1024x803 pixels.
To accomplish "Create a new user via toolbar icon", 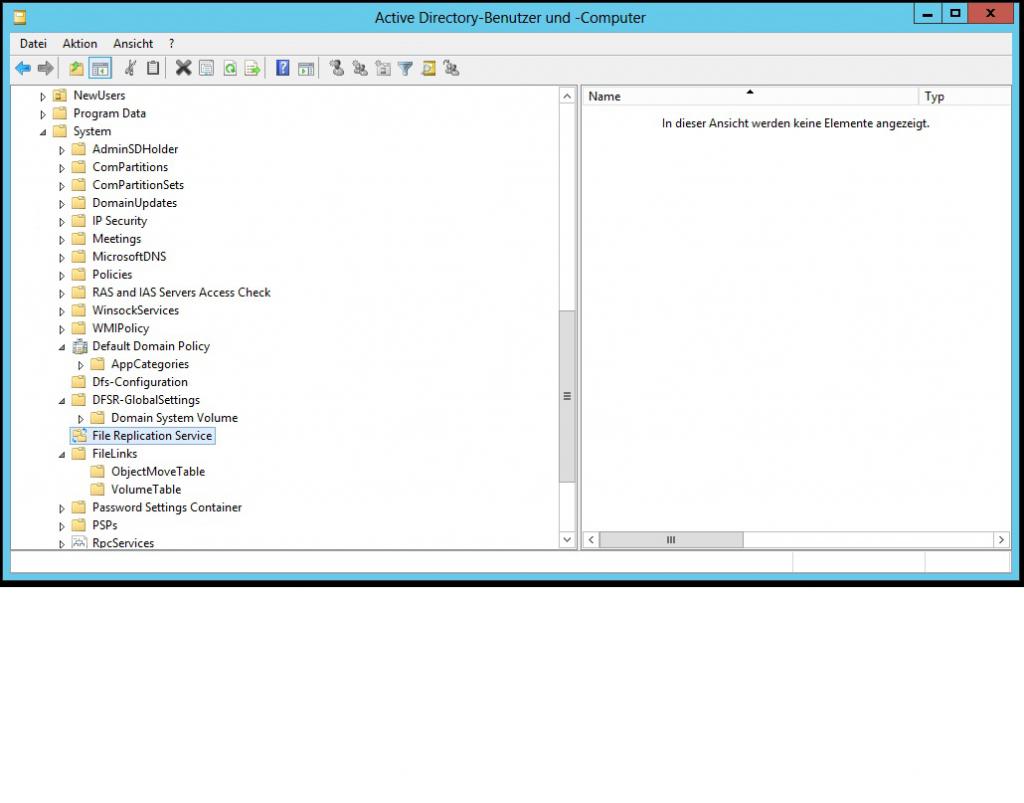I will [337, 68].
